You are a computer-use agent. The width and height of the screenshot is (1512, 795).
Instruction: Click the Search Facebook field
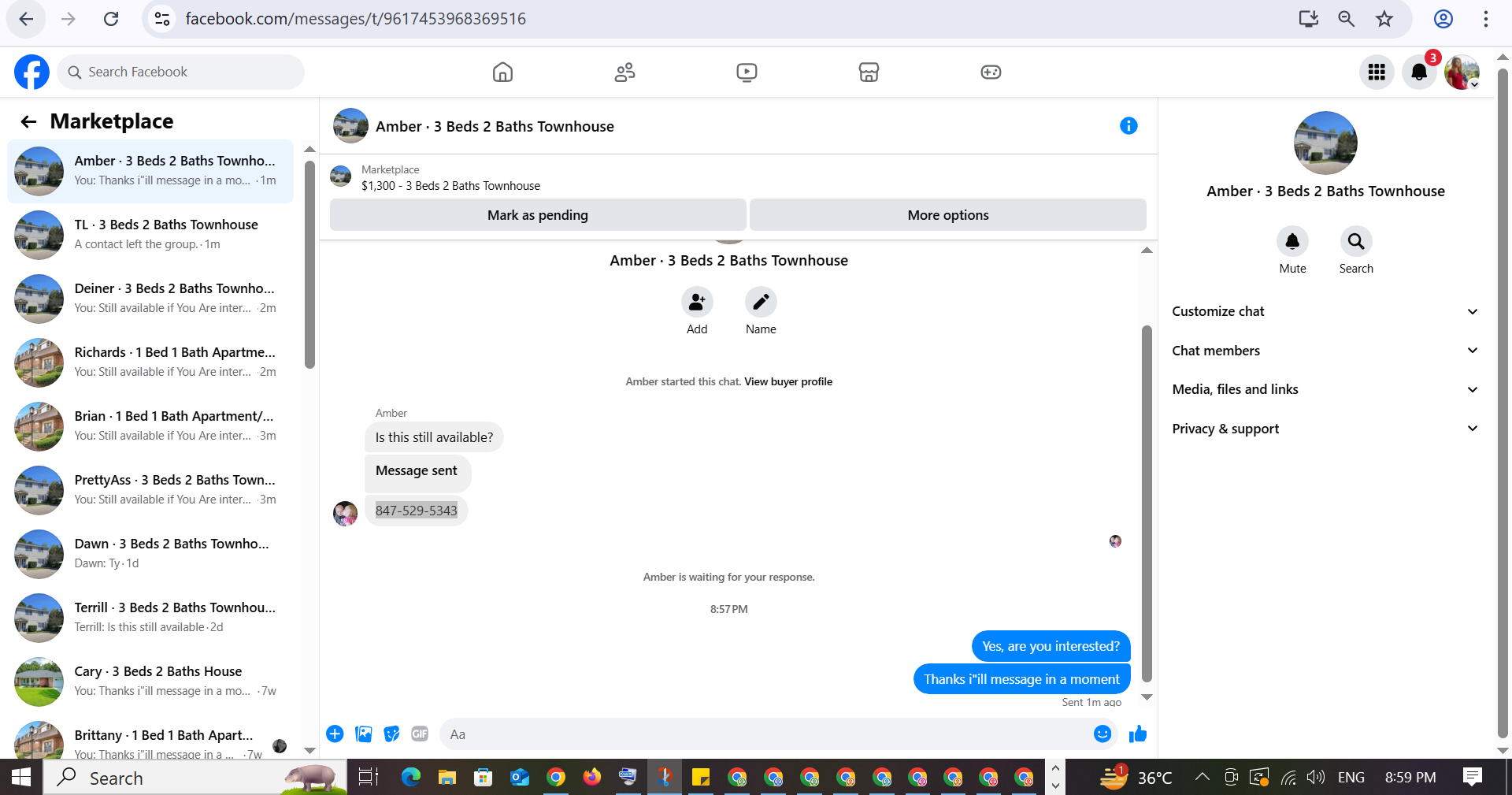(x=180, y=72)
